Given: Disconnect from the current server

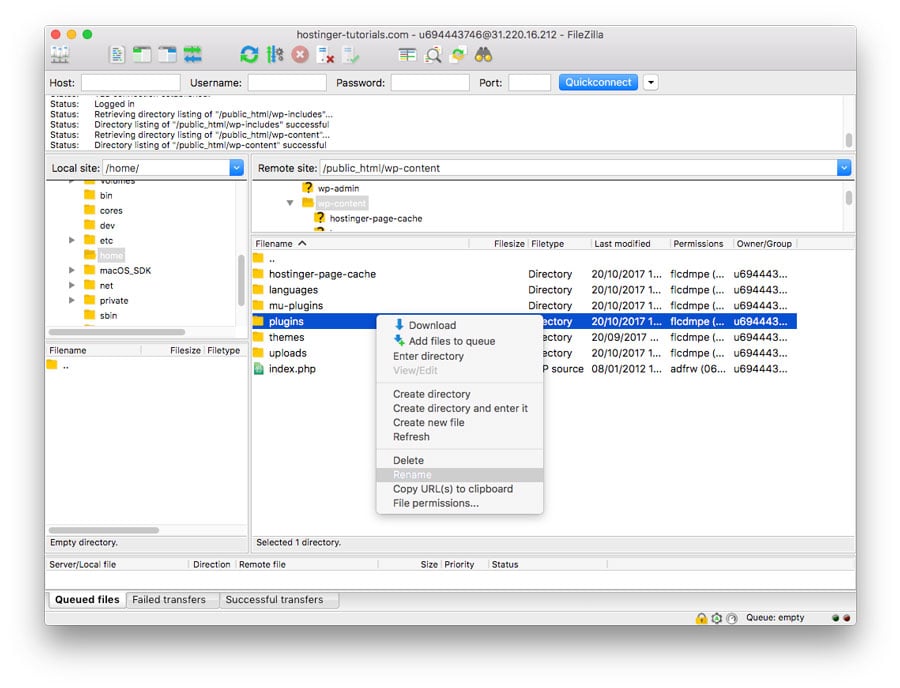Looking at the screenshot, I should click(325, 55).
